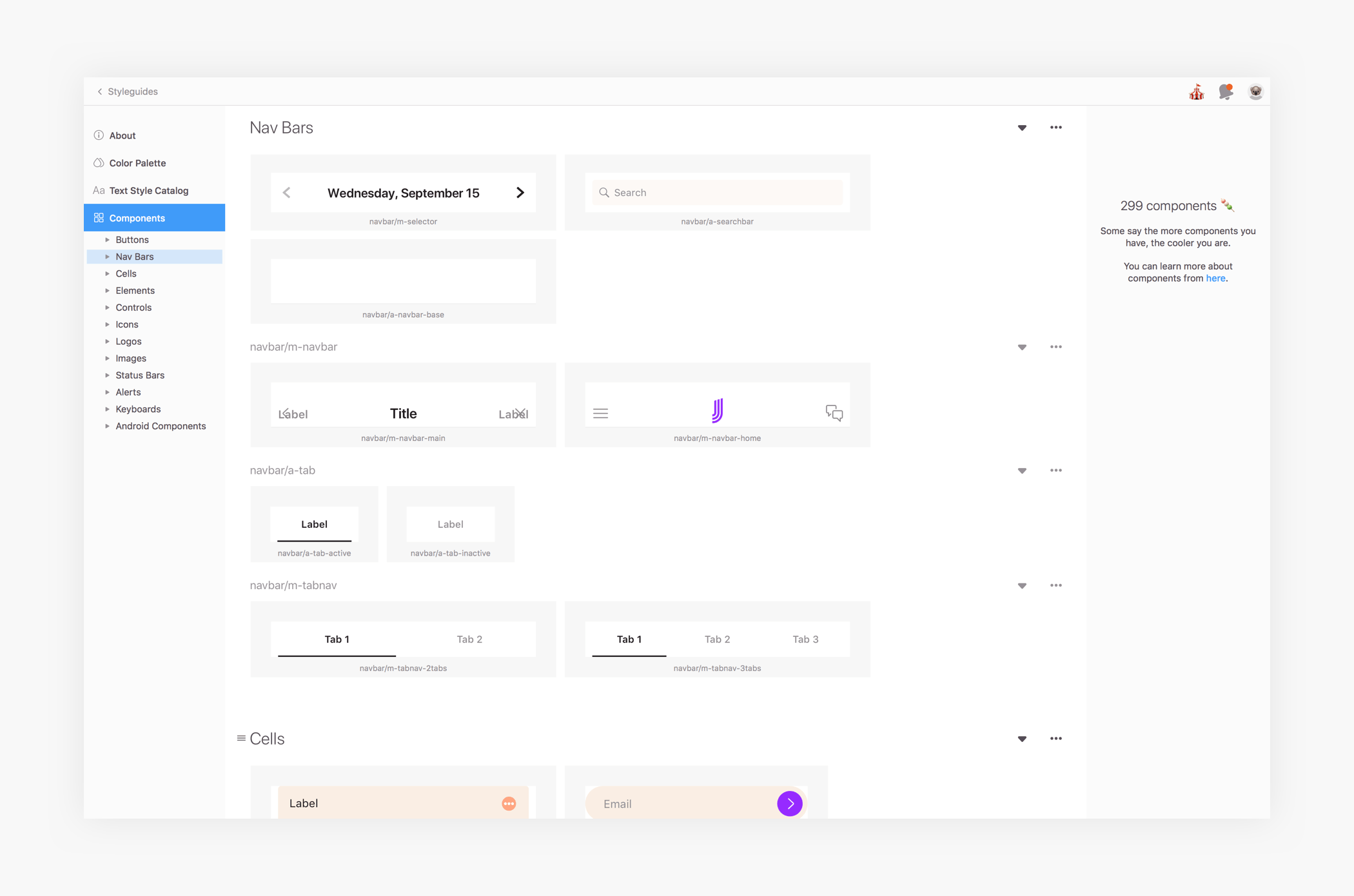Viewport: 1354px width, 896px height.
Task: Click the circus tent icon in header
Action: [1197, 92]
